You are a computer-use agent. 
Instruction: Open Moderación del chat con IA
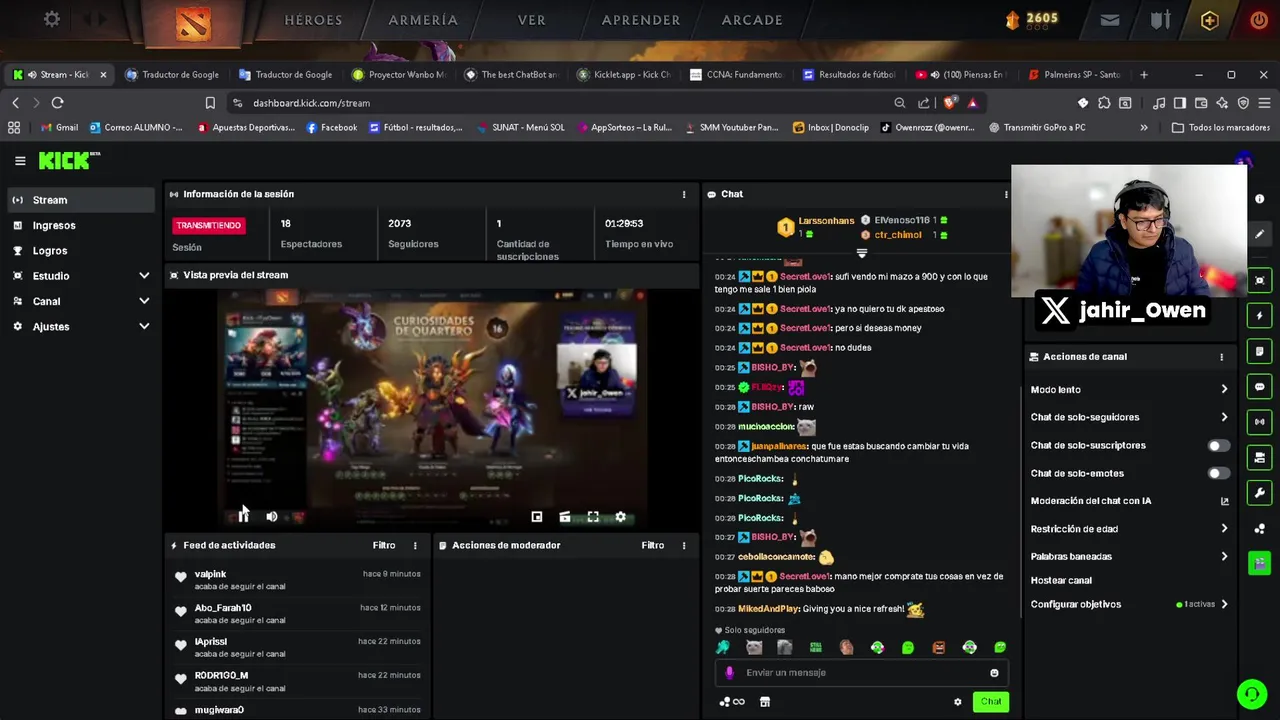pyautogui.click(x=1130, y=501)
